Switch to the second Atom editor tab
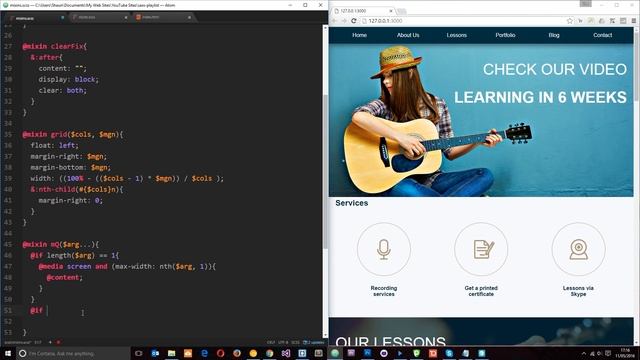Image resolution: width=640 pixels, height=360 pixels. pyautogui.click(x=99, y=18)
